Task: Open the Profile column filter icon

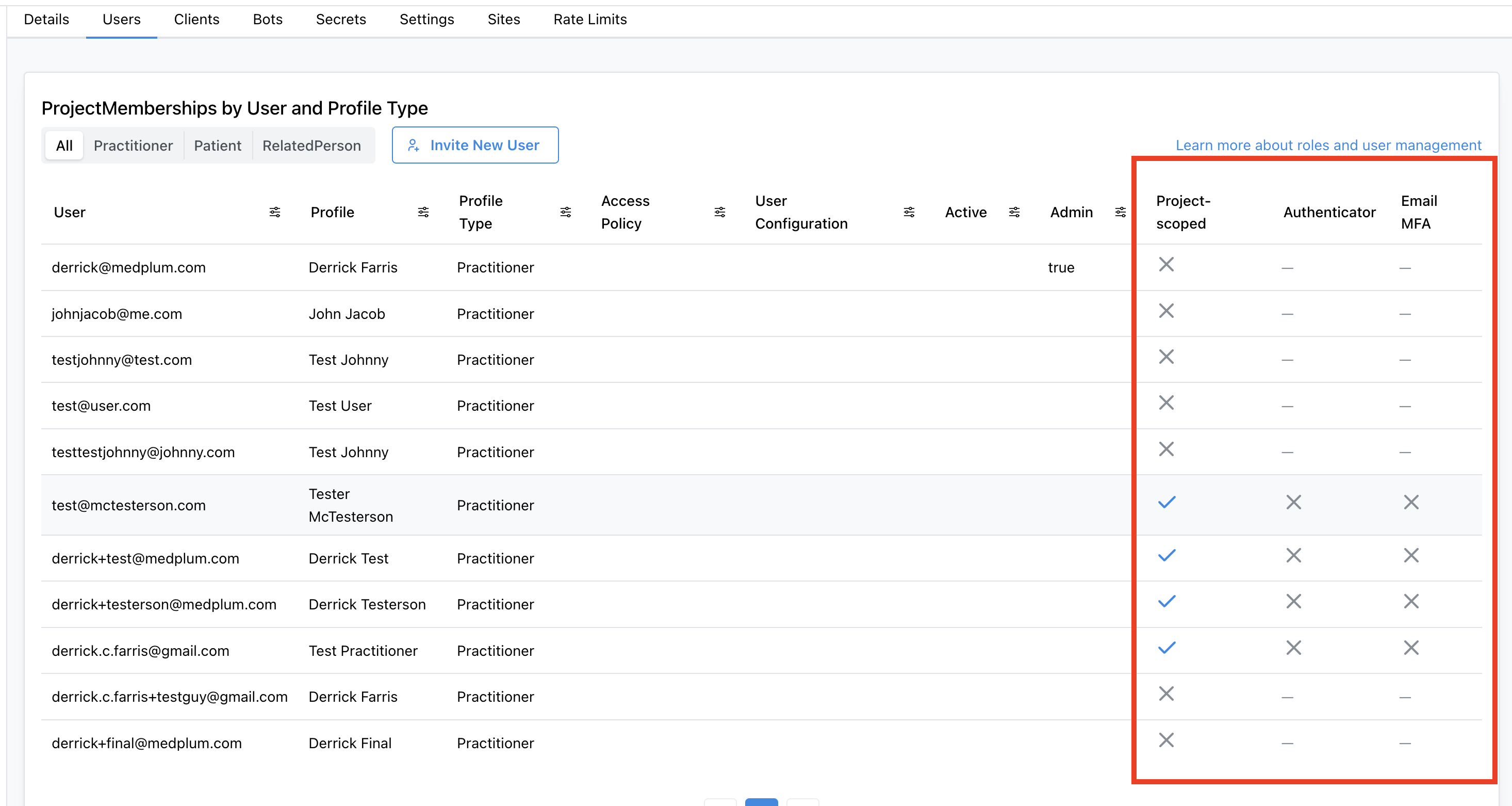Action: point(423,212)
